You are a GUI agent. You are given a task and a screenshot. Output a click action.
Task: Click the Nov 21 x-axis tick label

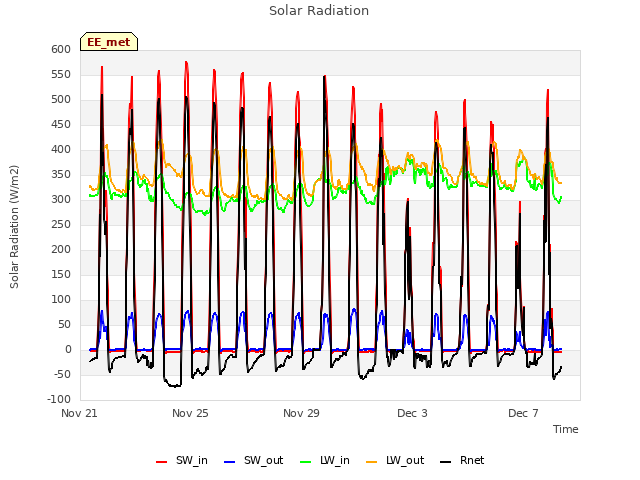pyautogui.click(x=80, y=413)
